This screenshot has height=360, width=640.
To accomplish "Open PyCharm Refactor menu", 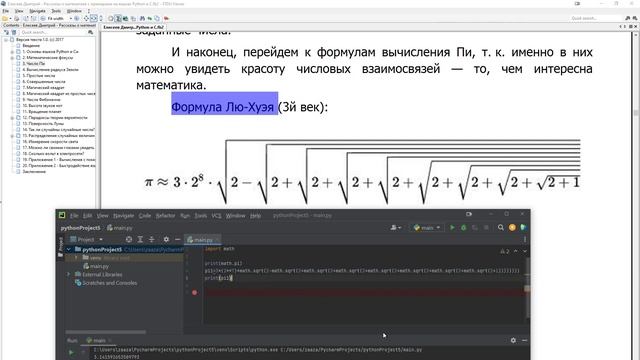I will tap(165, 216).
